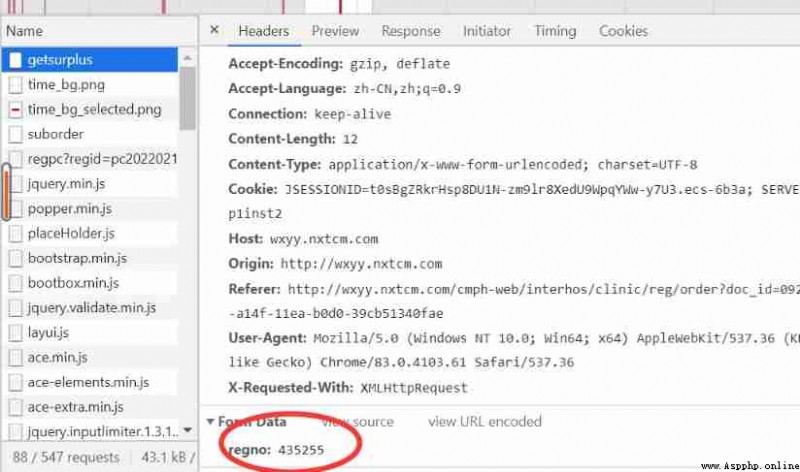Select the Origin header URL
800x472 pixels.
pyautogui.click(x=361, y=264)
